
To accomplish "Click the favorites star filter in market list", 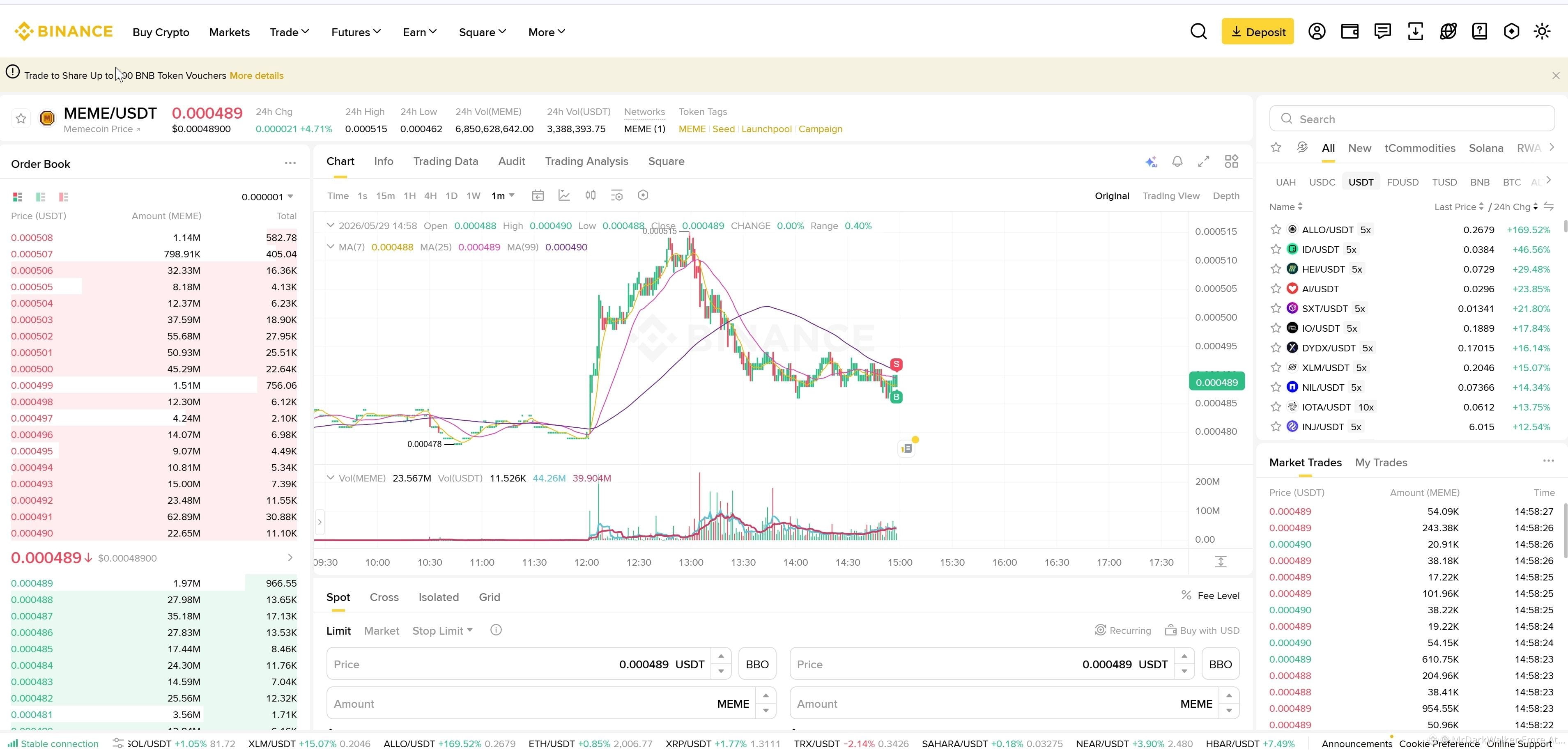I will point(1276,147).
